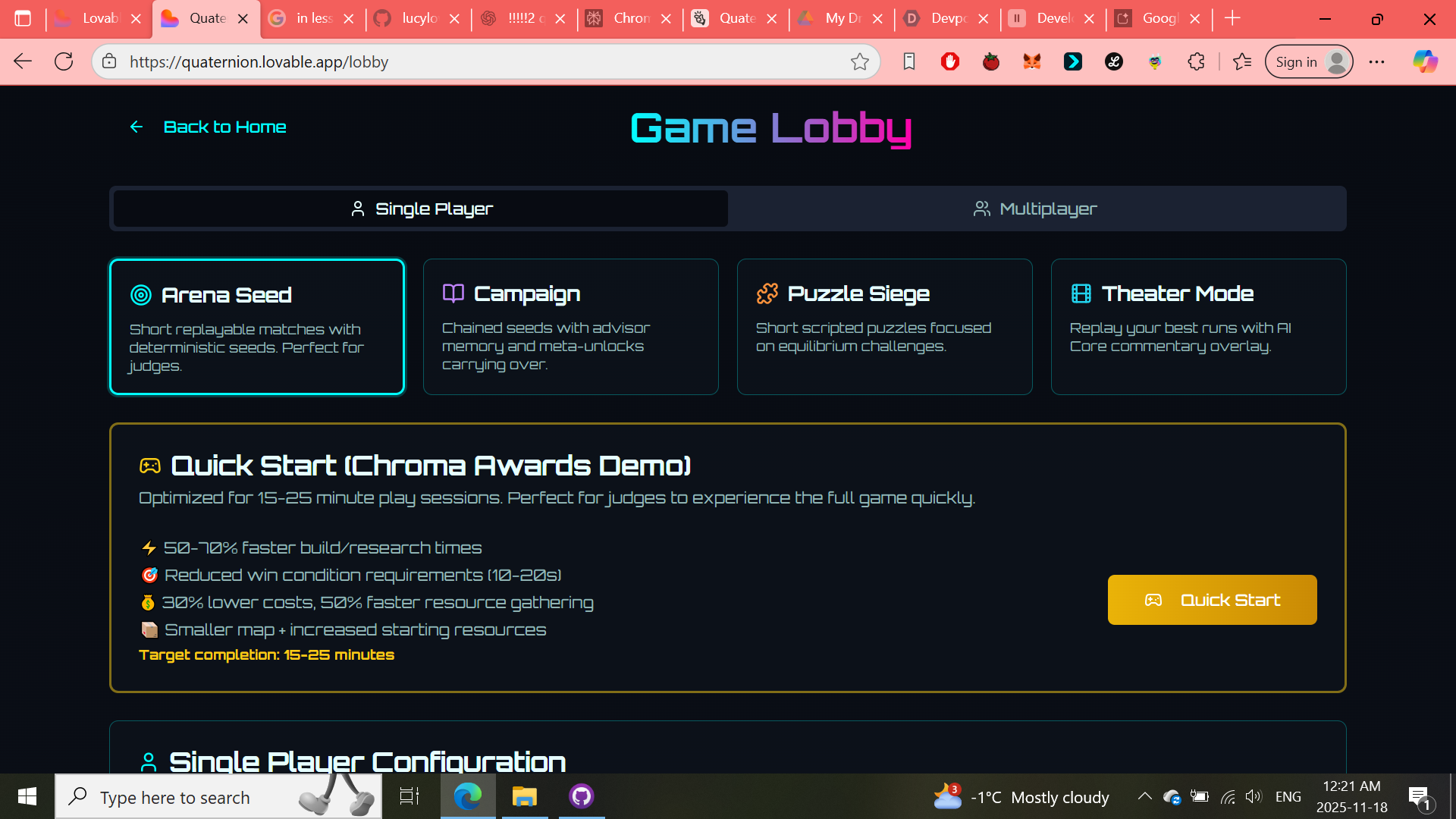
Task: Open the browser Extensions puzzle icon
Action: pyautogui.click(x=1196, y=61)
